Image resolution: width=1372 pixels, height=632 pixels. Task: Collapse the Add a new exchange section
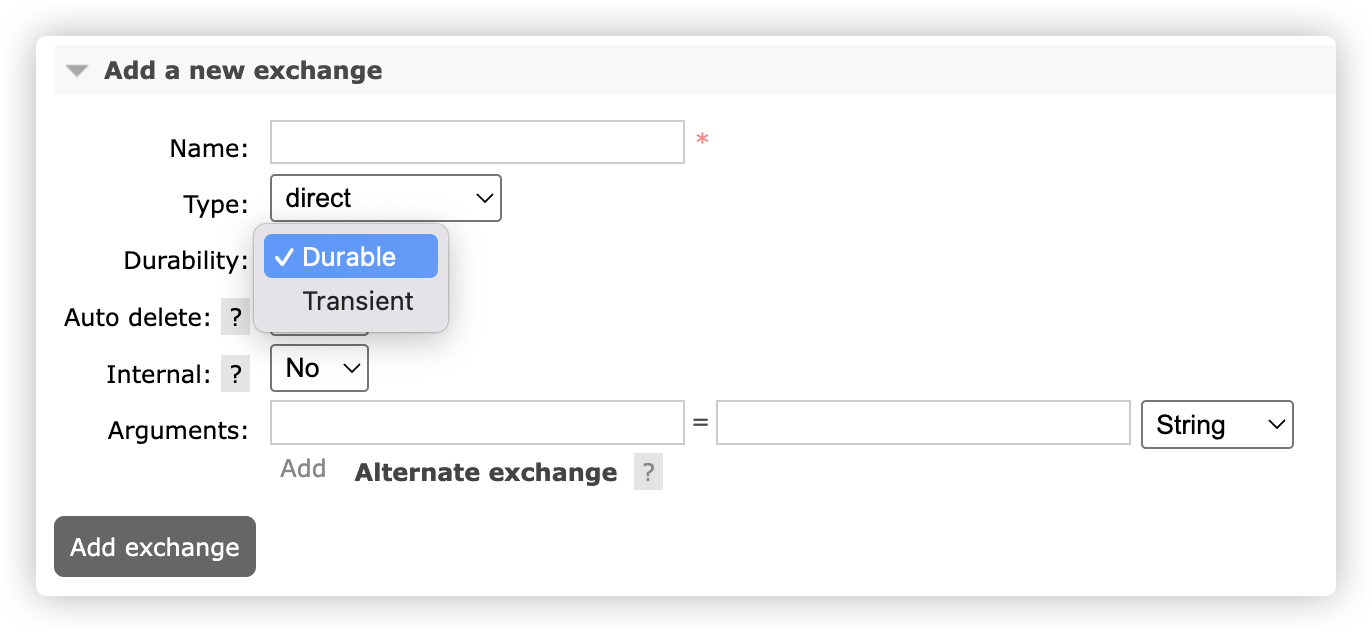click(x=77, y=71)
